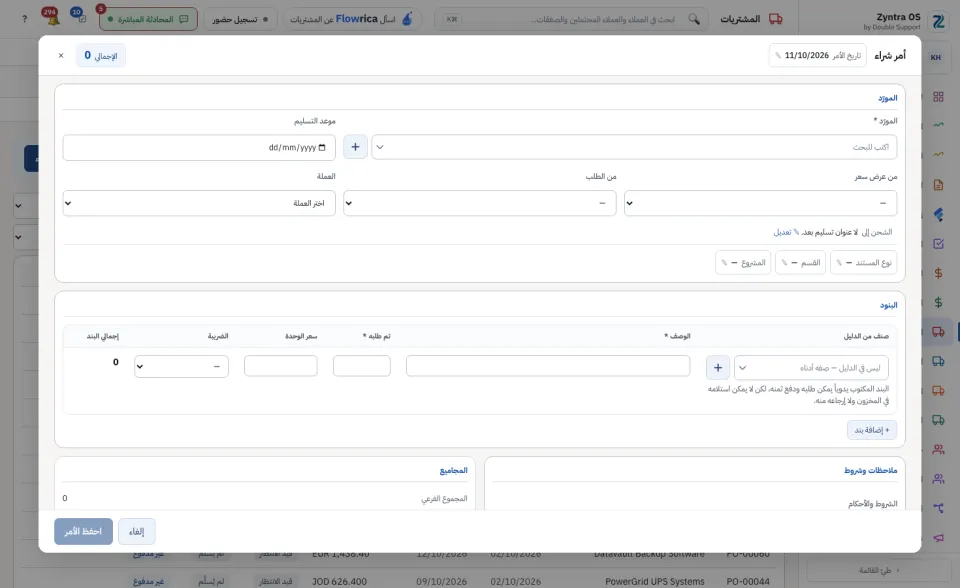Screen dimensions: 960x588
Task: Click 'اسأل Flowrica عن المشتريات' button
Action: (351, 19)
